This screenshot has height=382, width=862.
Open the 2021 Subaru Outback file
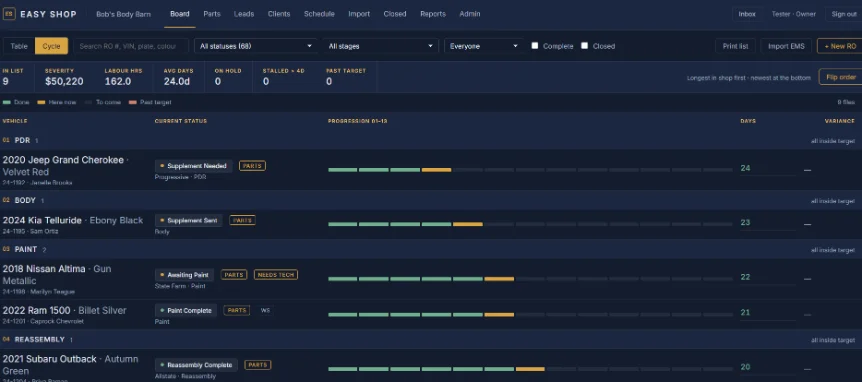(x=70, y=365)
